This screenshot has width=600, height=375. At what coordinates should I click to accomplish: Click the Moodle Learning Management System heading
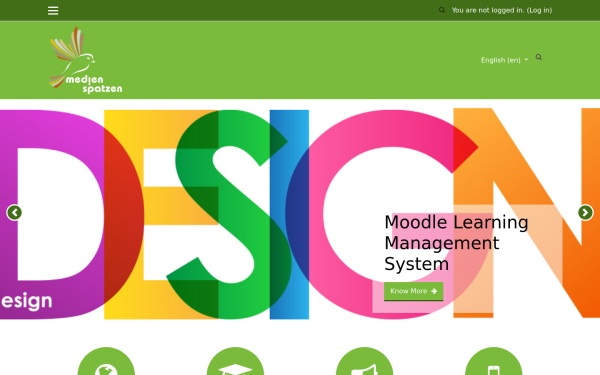tap(456, 243)
